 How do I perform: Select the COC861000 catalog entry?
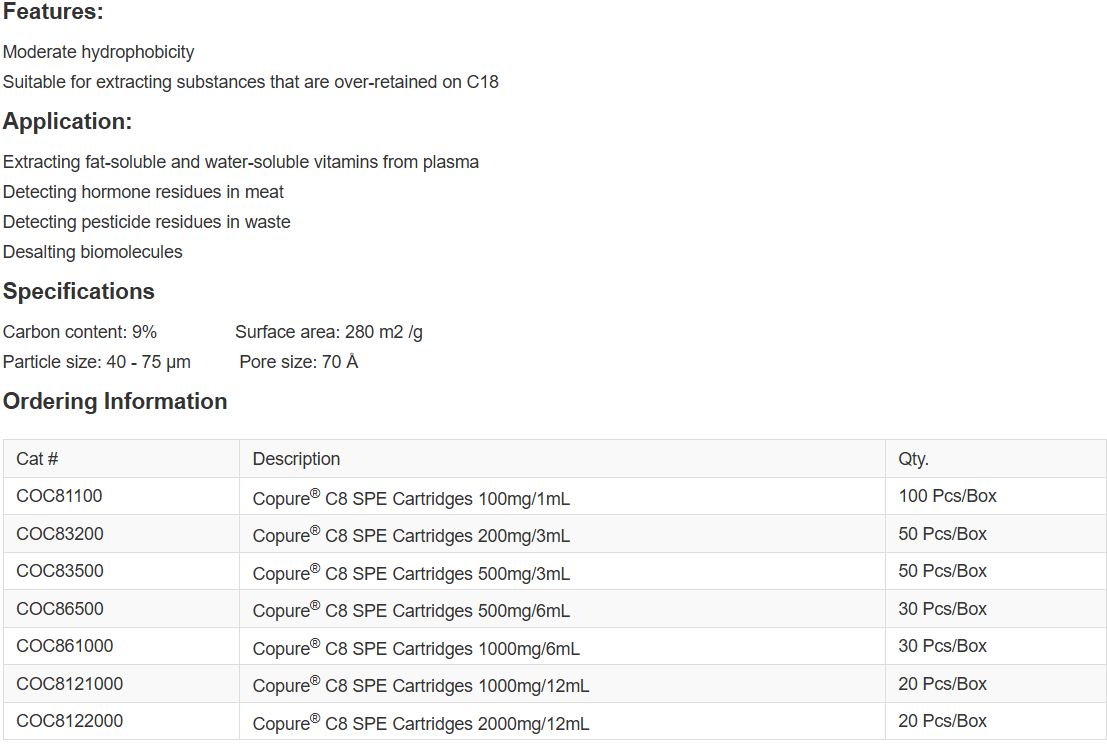(65, 646)
